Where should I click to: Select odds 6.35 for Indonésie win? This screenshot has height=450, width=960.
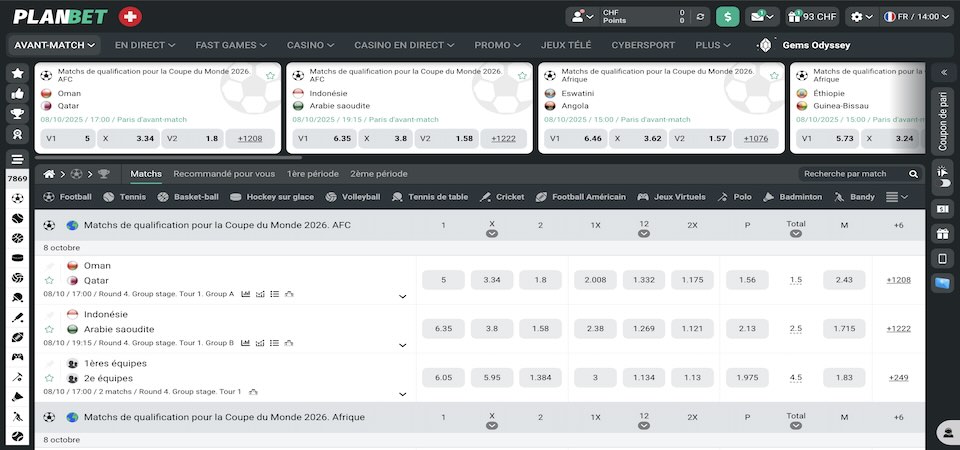[x=443, y=329]
